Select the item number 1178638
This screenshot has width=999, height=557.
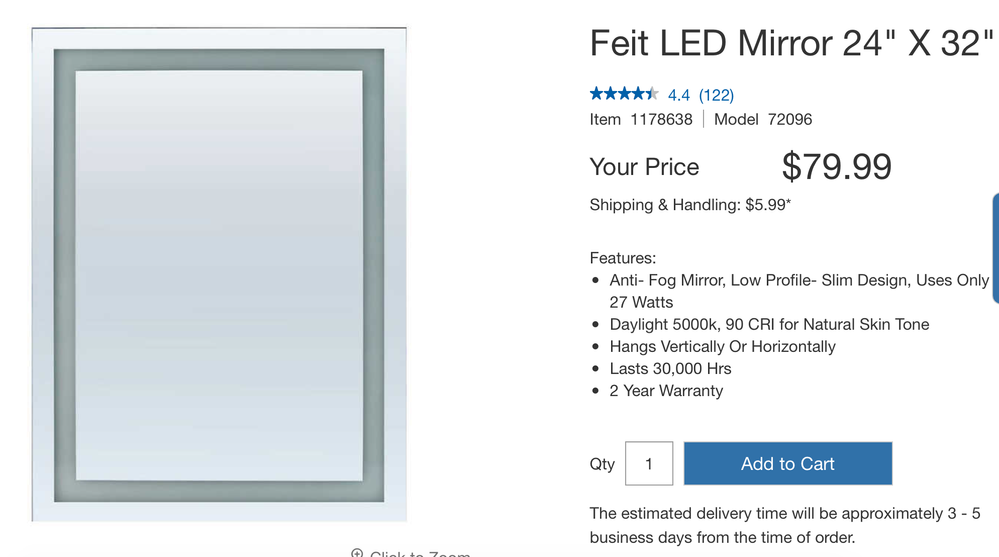pos(661,119)
